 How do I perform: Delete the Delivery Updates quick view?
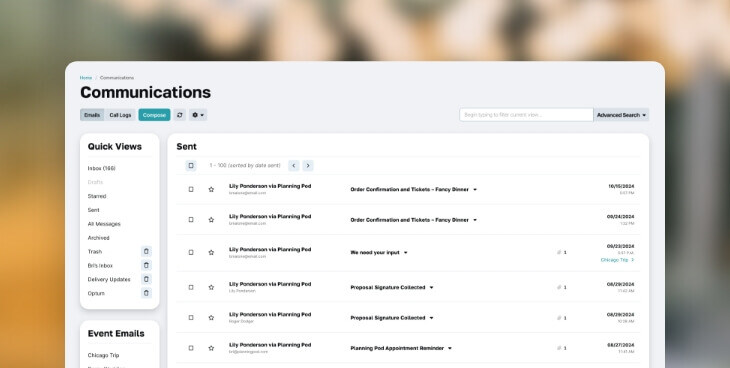pos(146,279)
